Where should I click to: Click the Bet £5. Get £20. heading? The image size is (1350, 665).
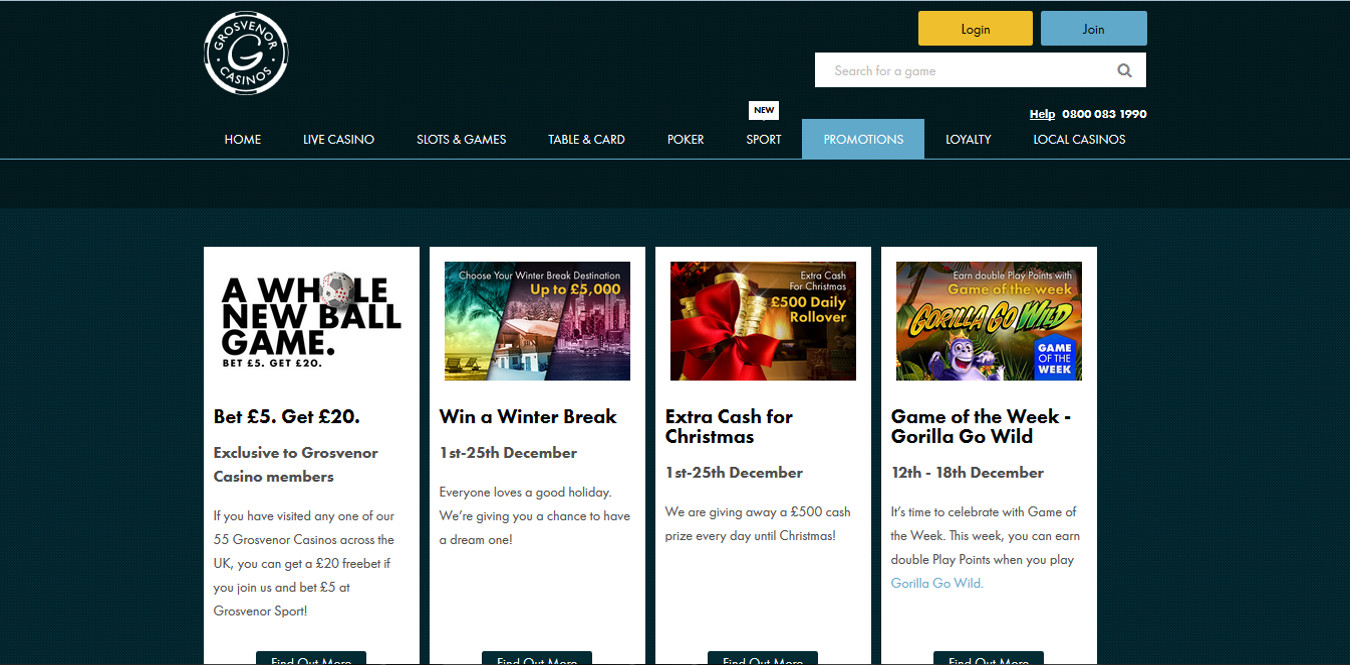[x=287, y=416]
